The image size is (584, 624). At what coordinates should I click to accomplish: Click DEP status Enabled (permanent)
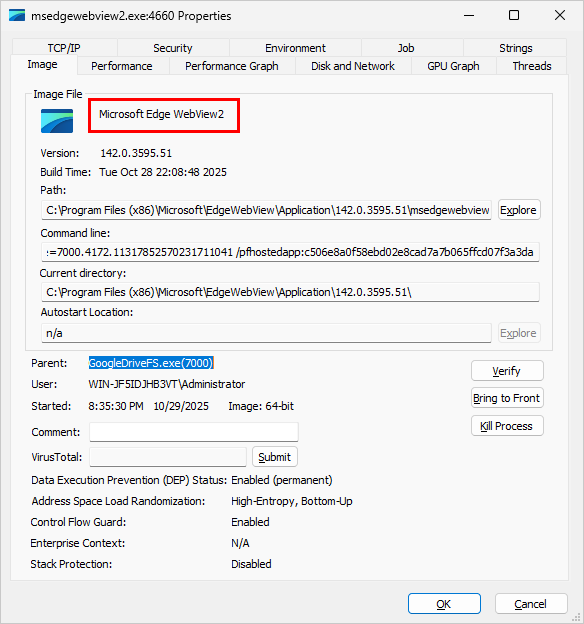(281, 480)
